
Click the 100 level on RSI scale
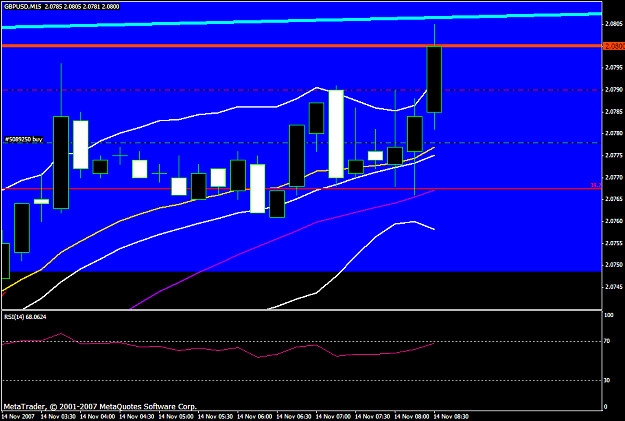click(x=609, y=315)
